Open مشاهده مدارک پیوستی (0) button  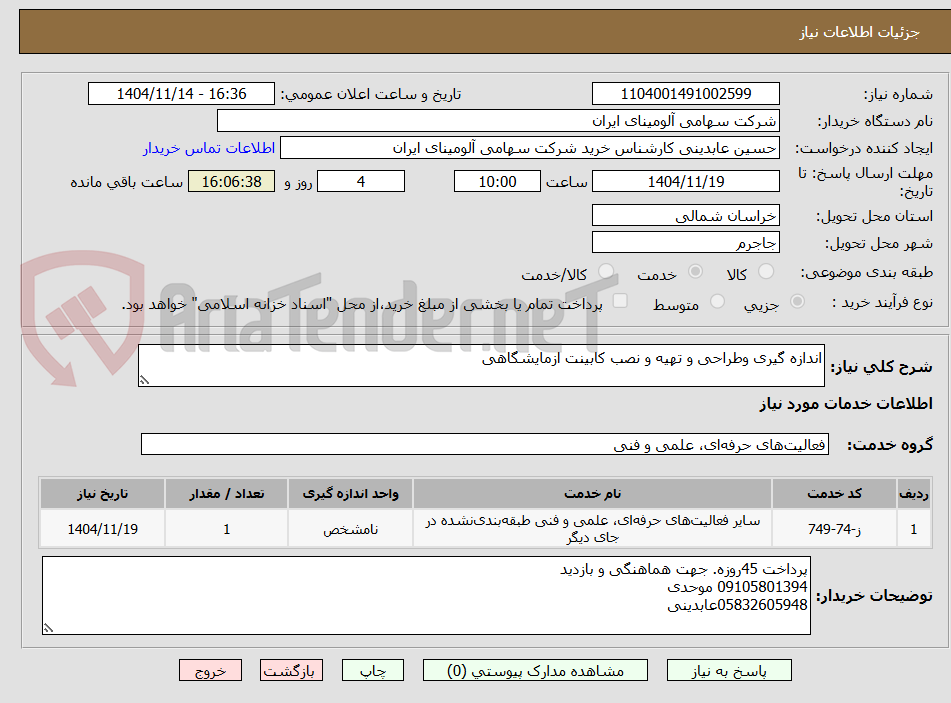[535, 671]
